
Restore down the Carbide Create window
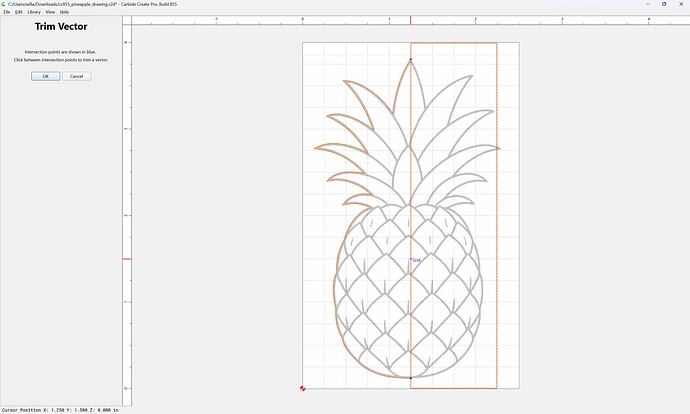pyautogui.click(x=664, y=4)
